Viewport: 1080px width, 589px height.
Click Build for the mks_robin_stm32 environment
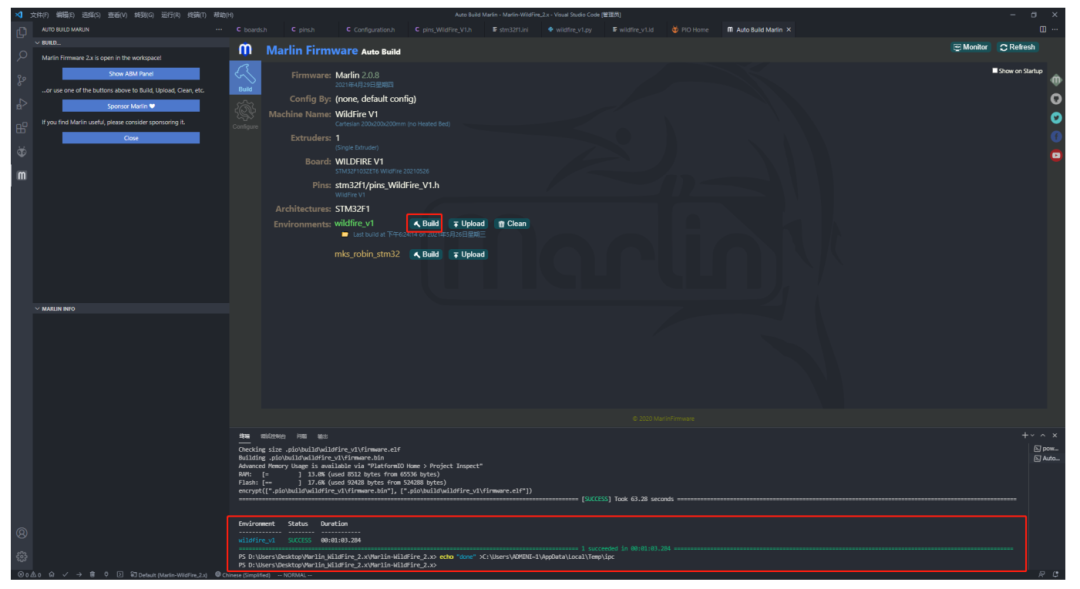click(x=426, y=254)
